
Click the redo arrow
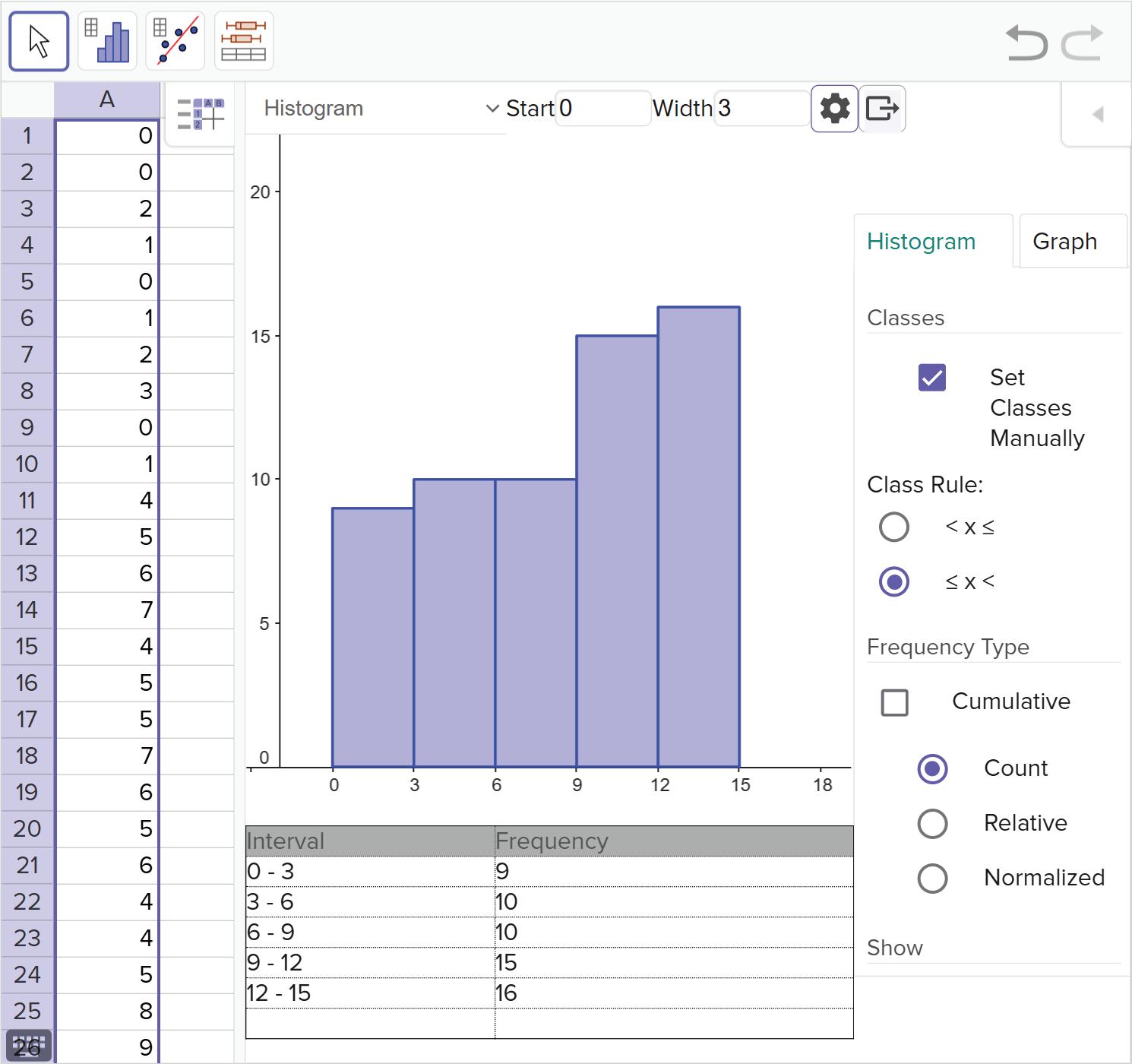(x=1082, y=43)
